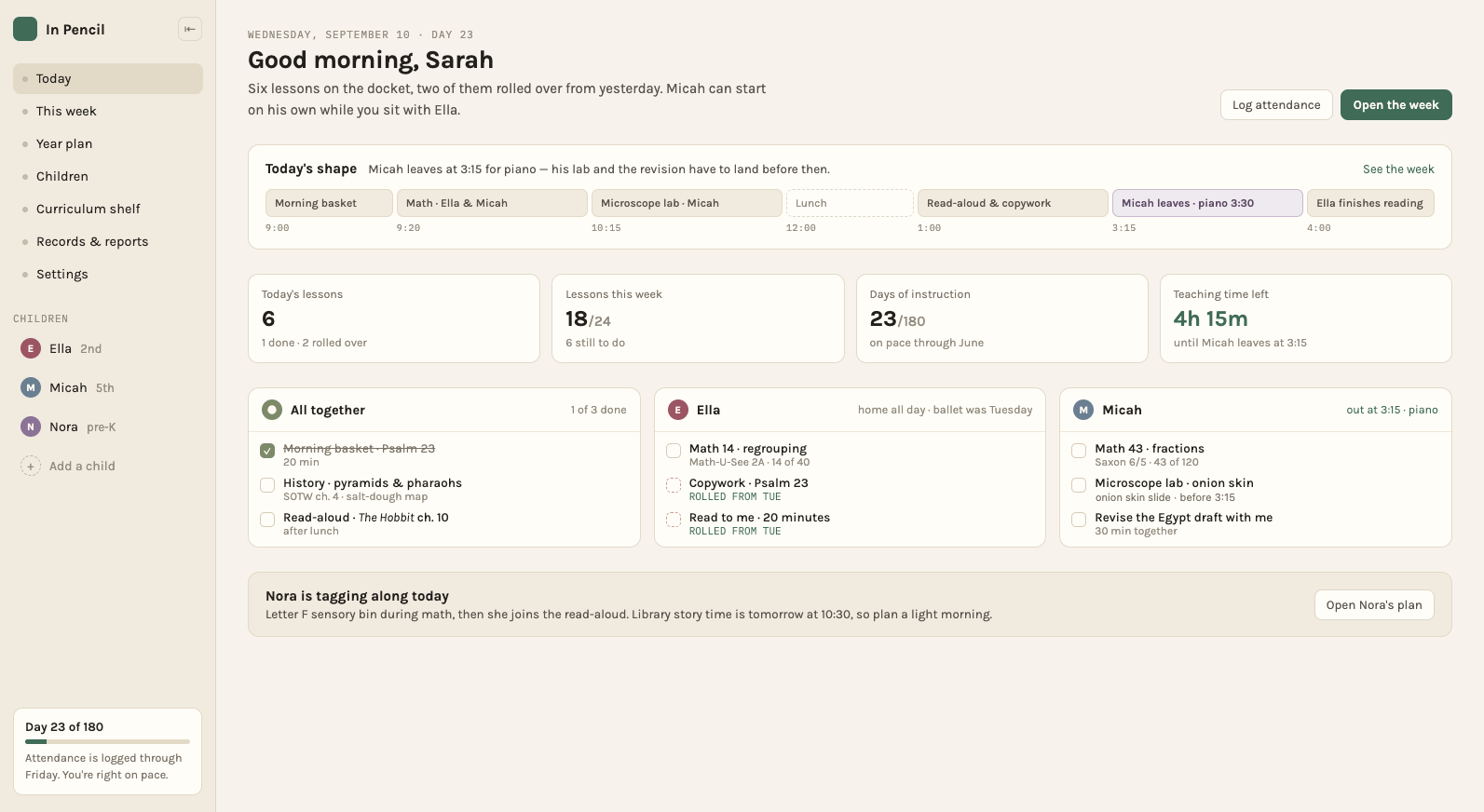Check off History pyramids & pharaohs
Screen dimensions: 1484x812
click(x=267, y=485)
